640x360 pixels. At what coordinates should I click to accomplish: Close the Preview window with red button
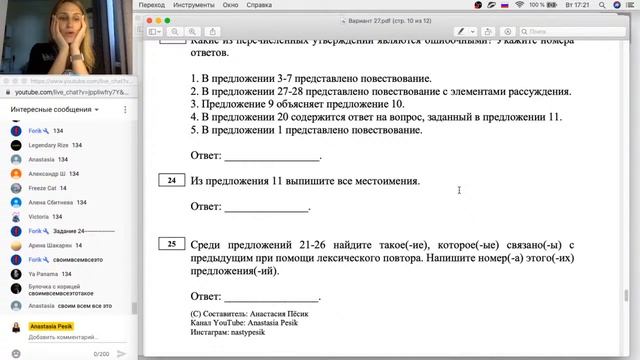coord(149,20)
